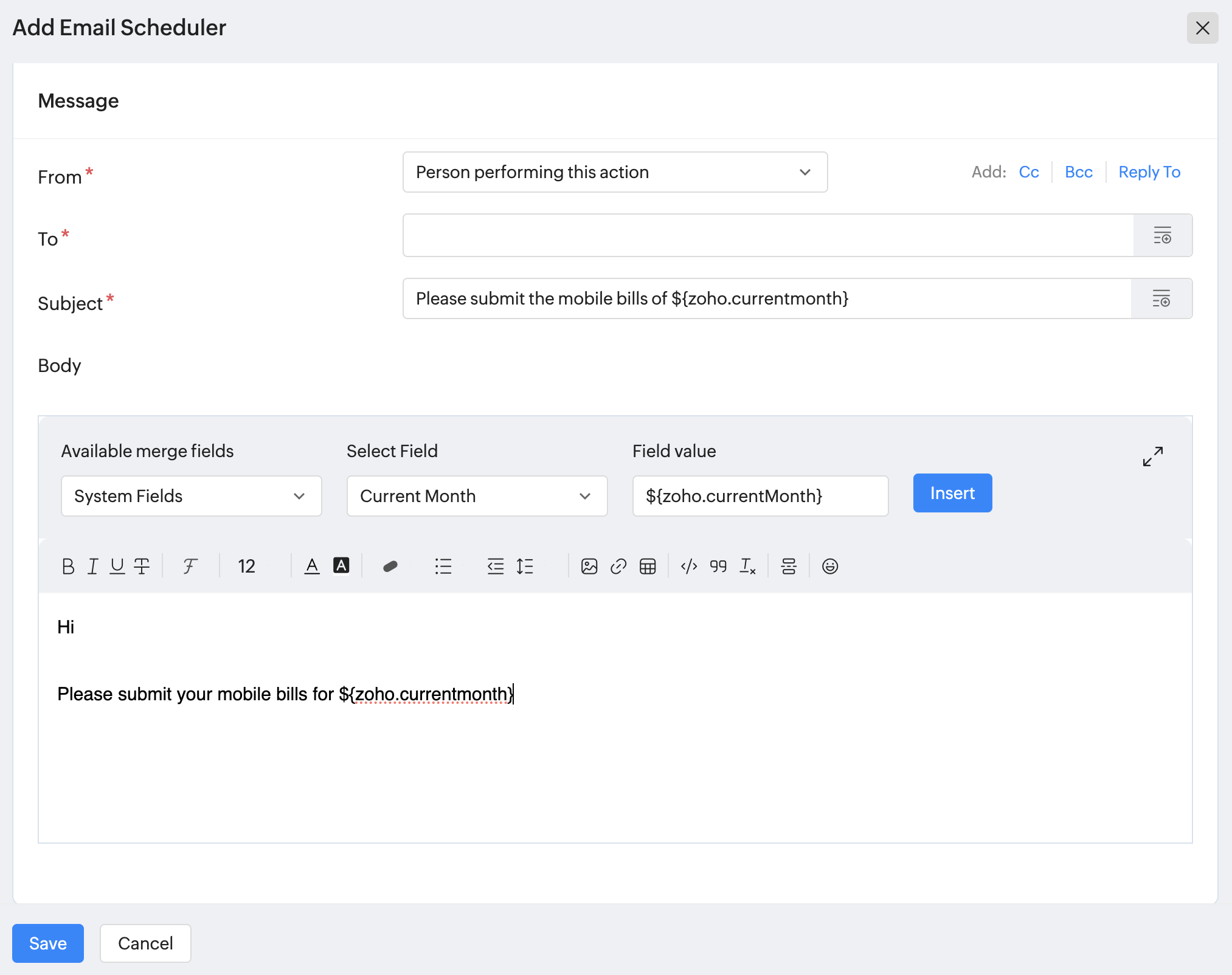This screenshot has width=1232, height=975.
Task: Open merge fields picker for To field
Action: [x=1162, y=235]
